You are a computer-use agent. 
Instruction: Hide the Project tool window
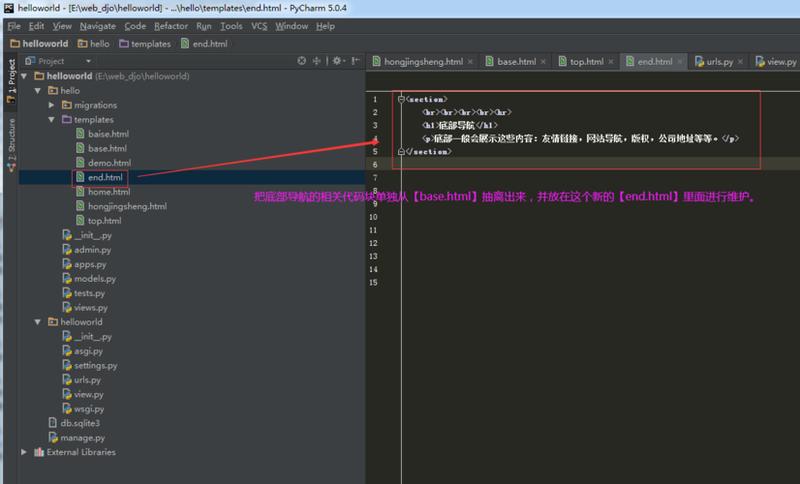tap(356, 61)
